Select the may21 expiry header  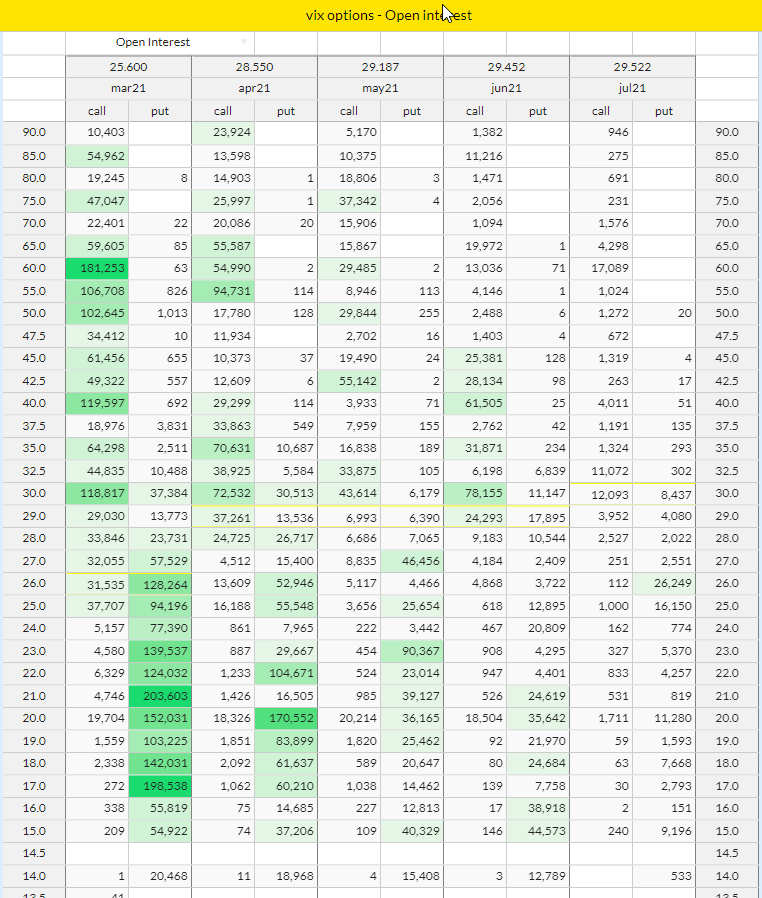pos(380,88)
